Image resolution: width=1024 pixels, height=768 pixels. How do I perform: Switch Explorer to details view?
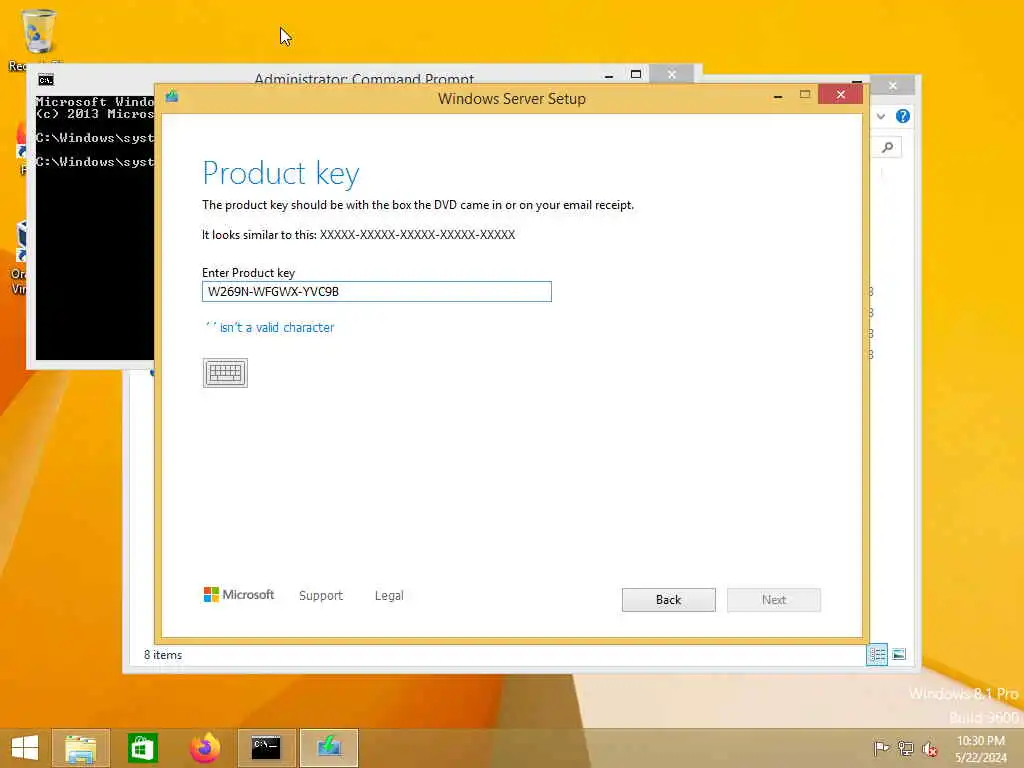(877, 654)
